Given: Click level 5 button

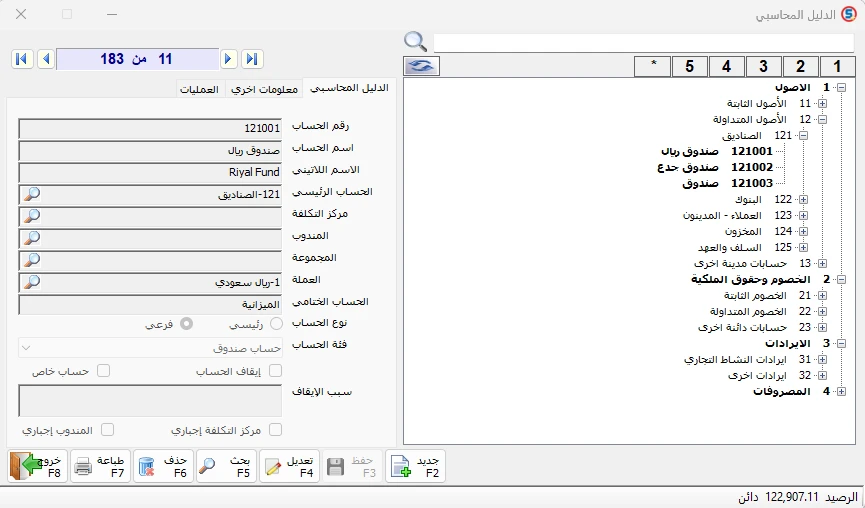Looking at the screenshot, I should (x=690, y=66).
